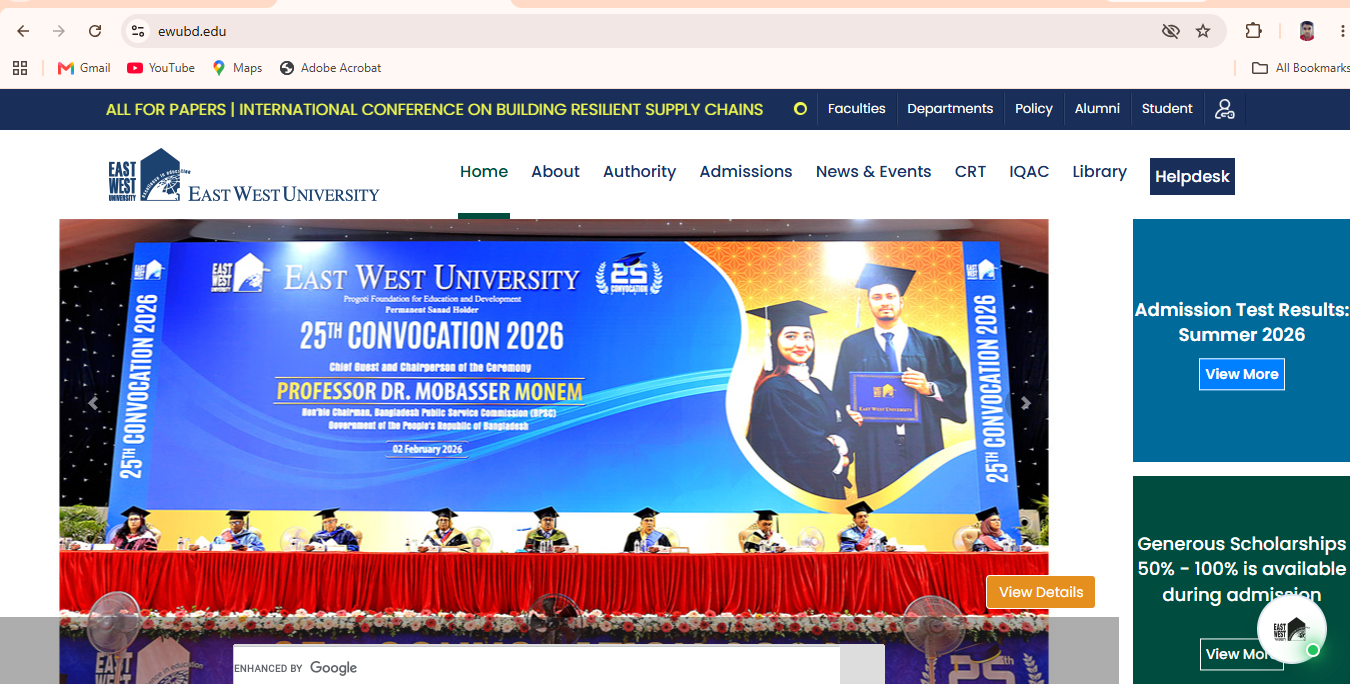This screenshot has height=684, width=1350.
Task: Click Generous Scholarships 50% - 100% text
Action: coord(1242,569)
